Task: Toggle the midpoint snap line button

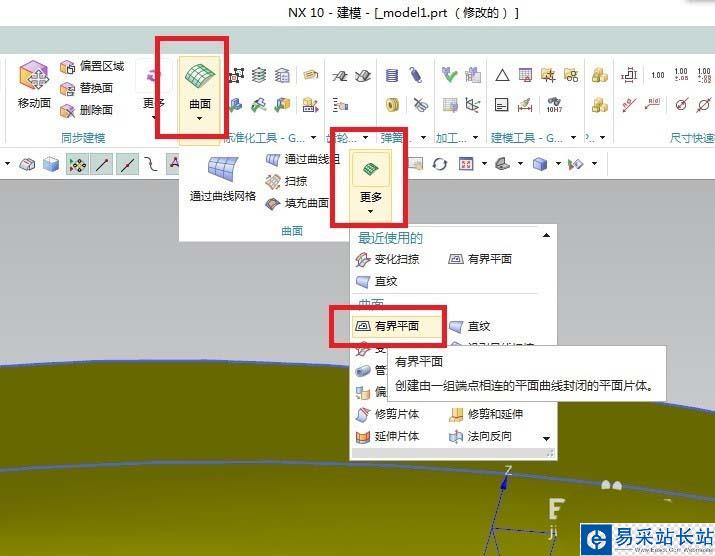Action: 128,164
